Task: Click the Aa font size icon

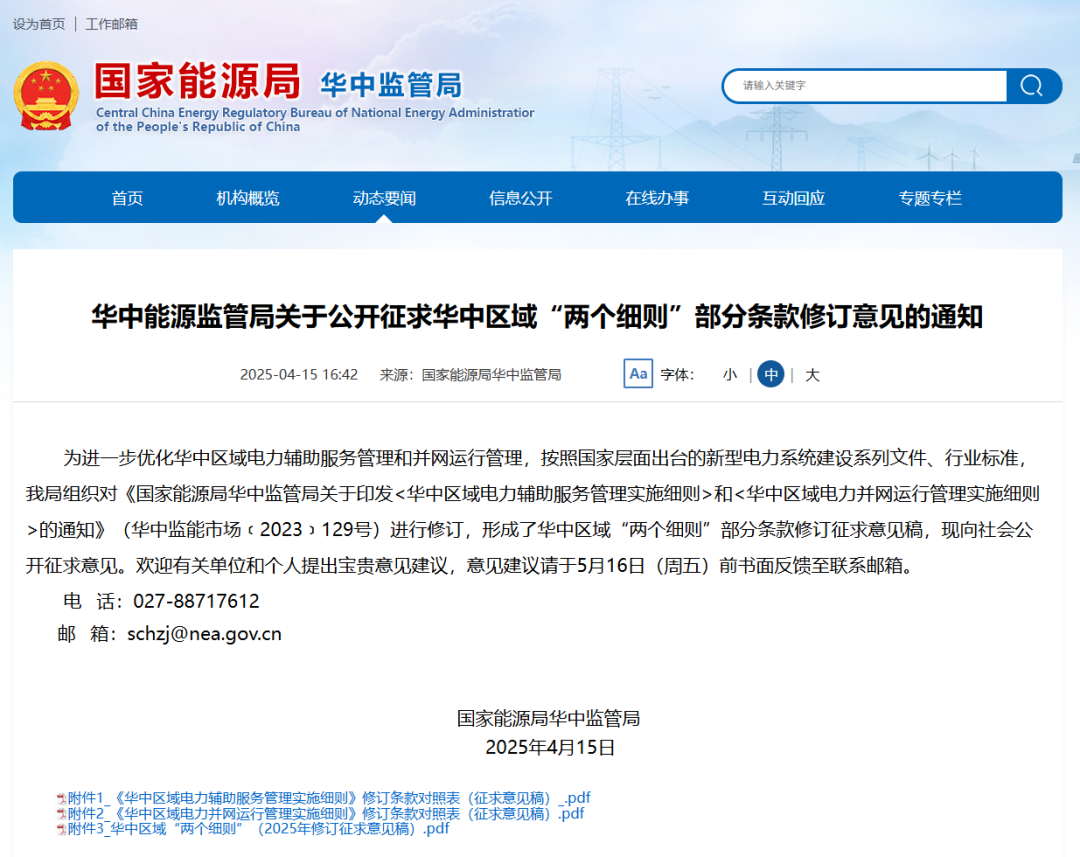Action: pyautogui.click(x=638, y=374)
